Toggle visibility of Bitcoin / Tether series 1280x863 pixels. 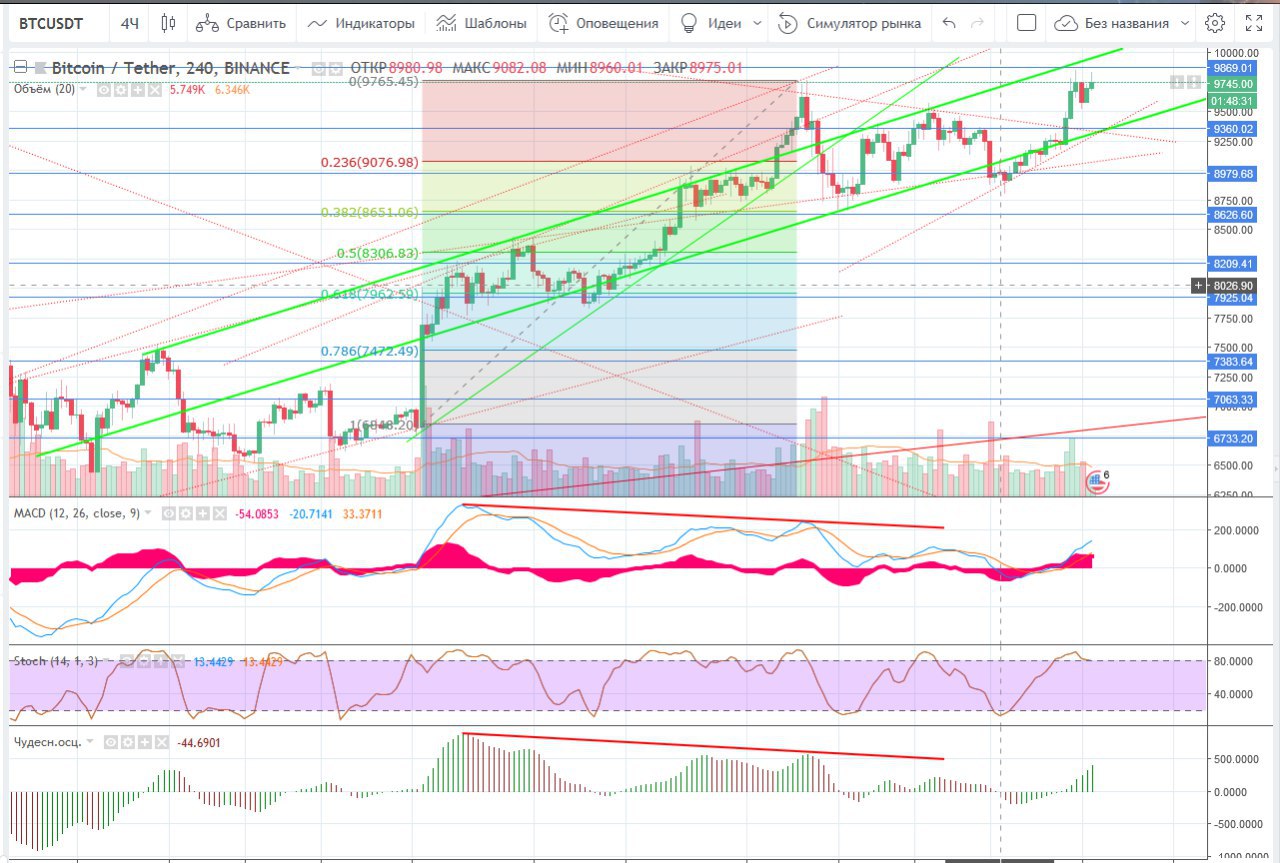[x=318, y=69]
